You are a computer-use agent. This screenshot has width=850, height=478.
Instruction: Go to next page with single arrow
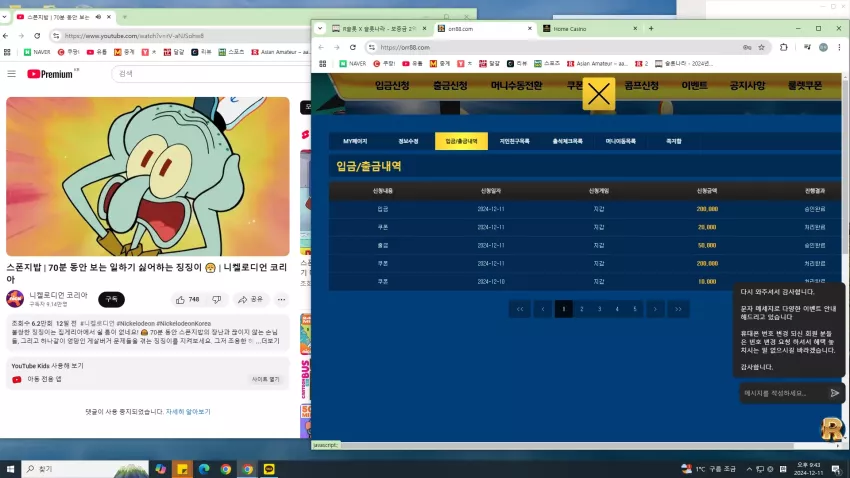click(x=655, y=309)
